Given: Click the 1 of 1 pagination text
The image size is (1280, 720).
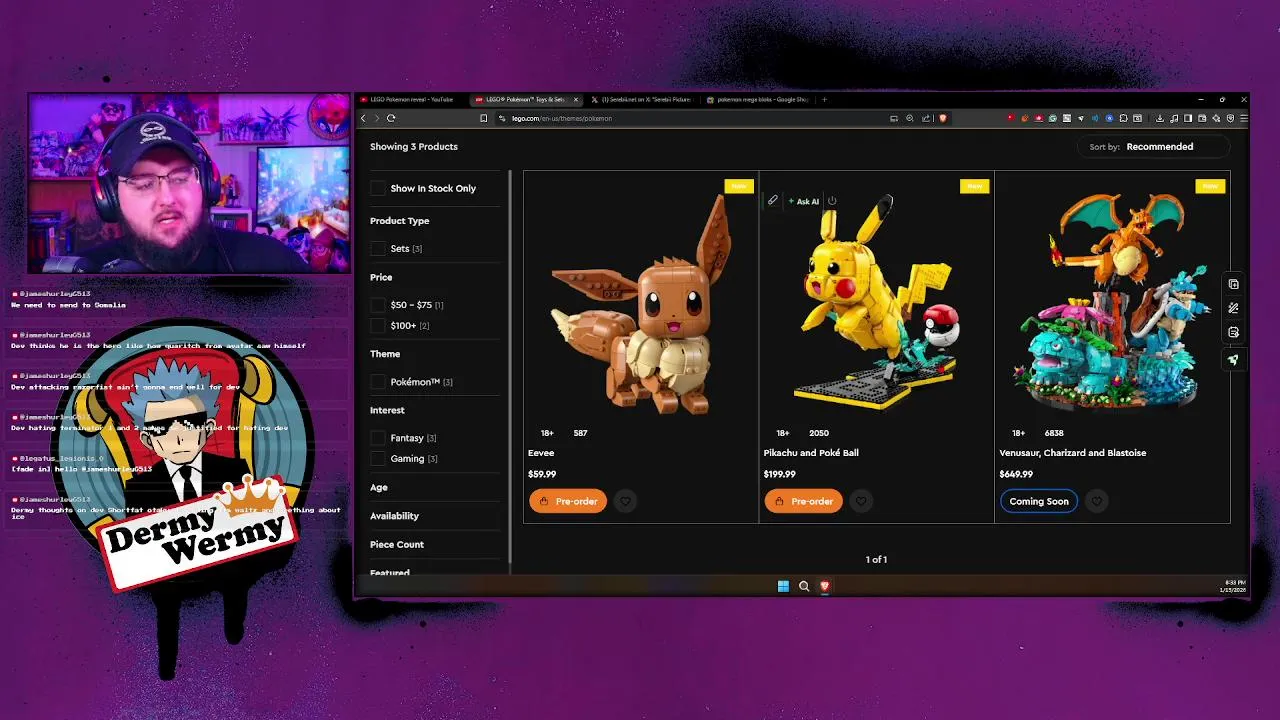Looking at the screenshot, I should [876, 560].
